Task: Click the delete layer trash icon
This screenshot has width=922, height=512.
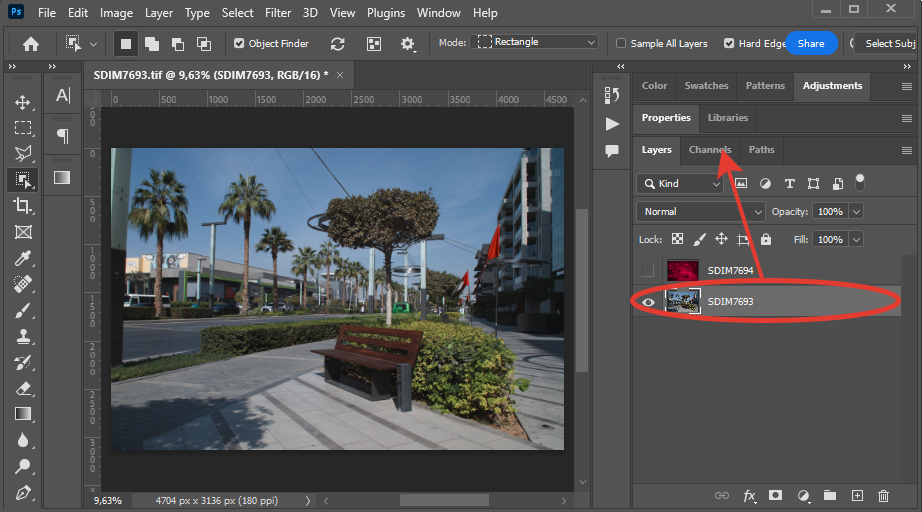Action: click(x=883, y=496)
